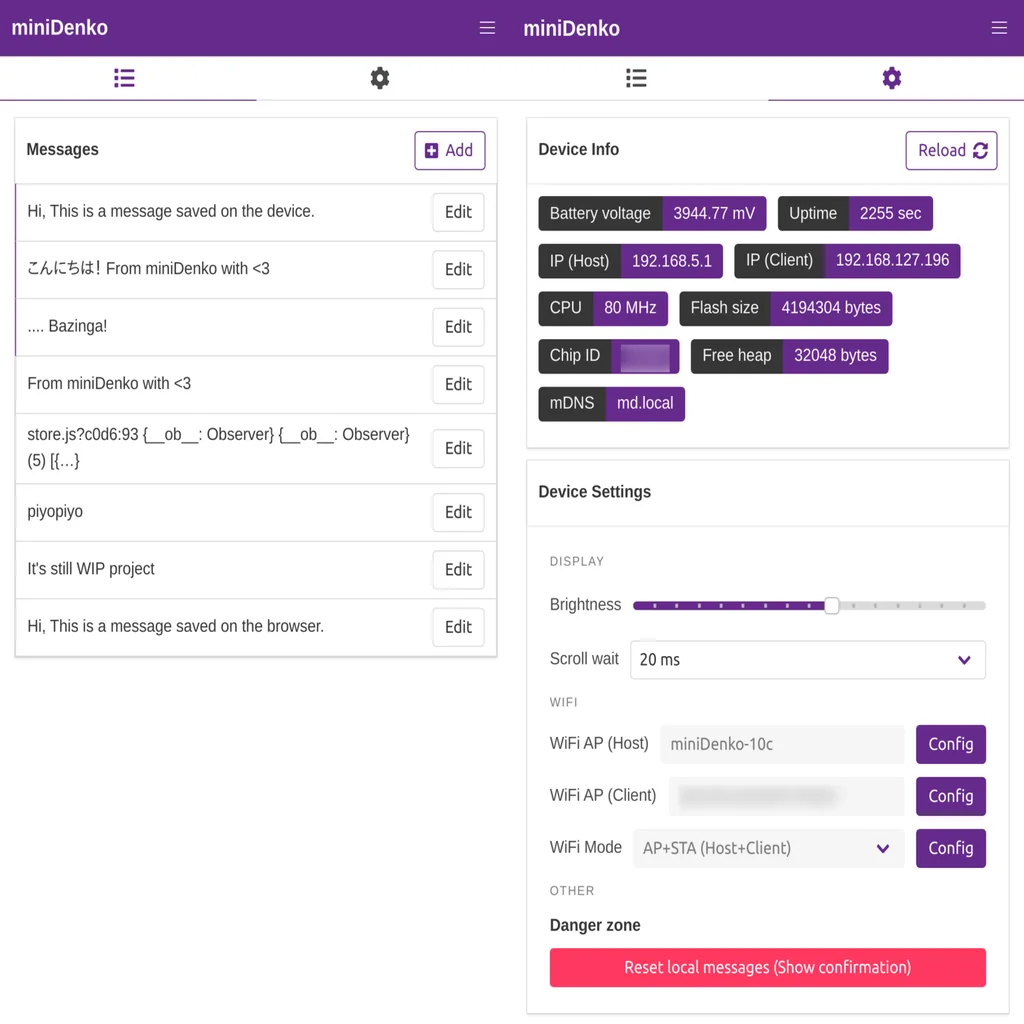This screenshot has height=1024, width=1024.
Task: Click the plus icon on Add button
Action: point(432,150)
